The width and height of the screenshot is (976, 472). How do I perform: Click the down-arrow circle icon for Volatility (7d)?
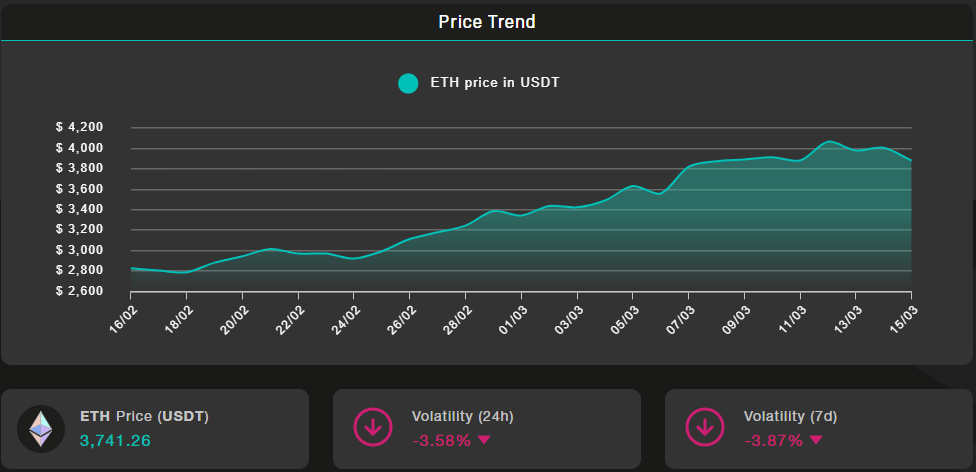[x=705, y=428]
